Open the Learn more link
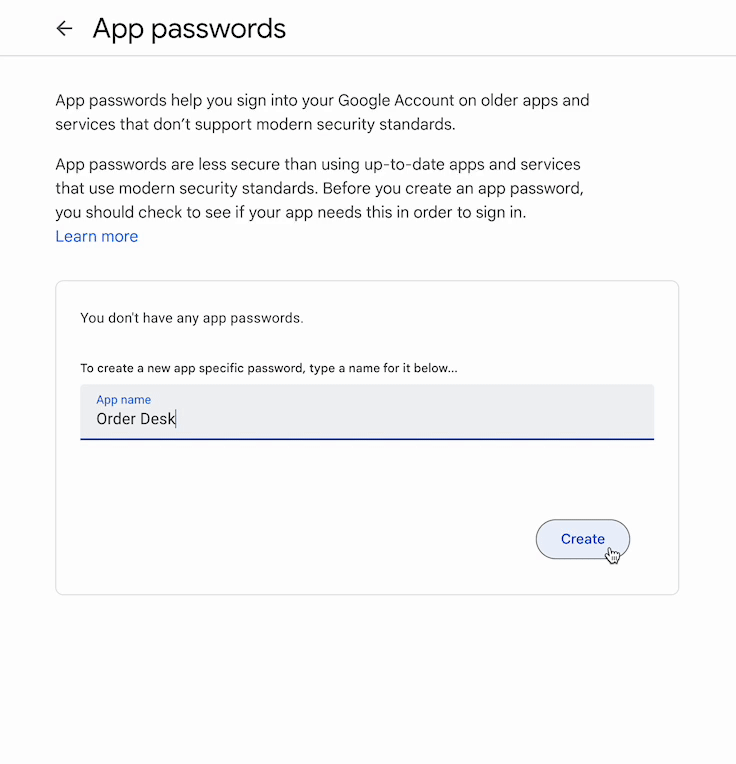 (97, 236)
